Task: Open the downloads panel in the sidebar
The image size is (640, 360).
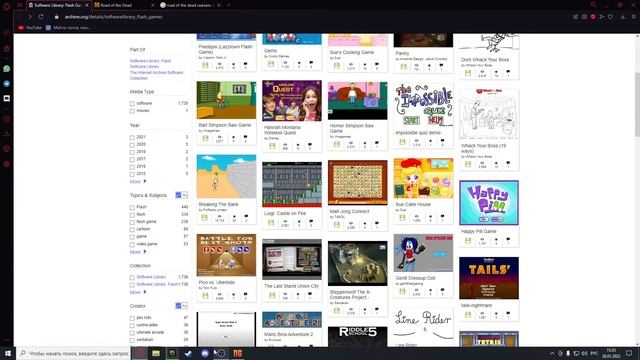Action: coord(7,133)
